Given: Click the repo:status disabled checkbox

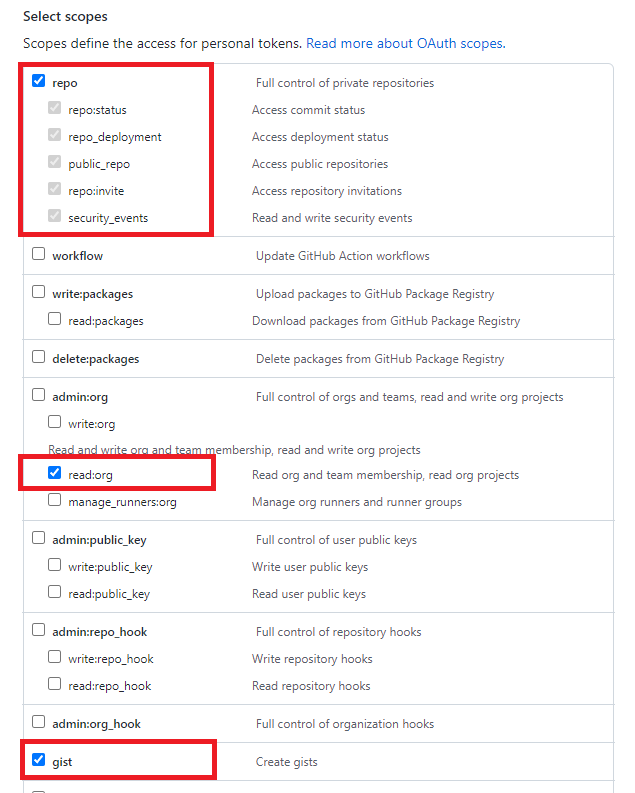Looking at the screenshot, I should (55, 108).
